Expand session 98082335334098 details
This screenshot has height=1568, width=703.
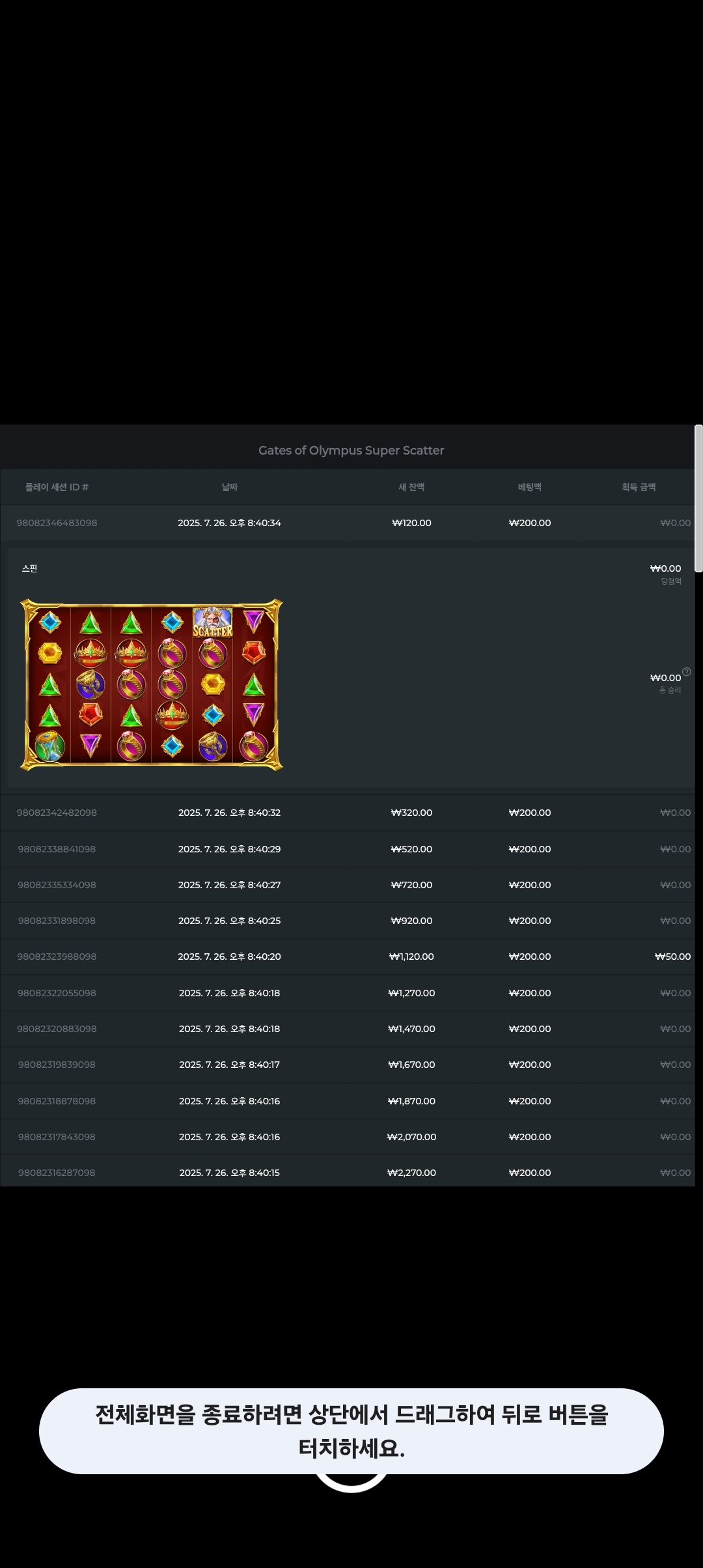click(348, 885)
